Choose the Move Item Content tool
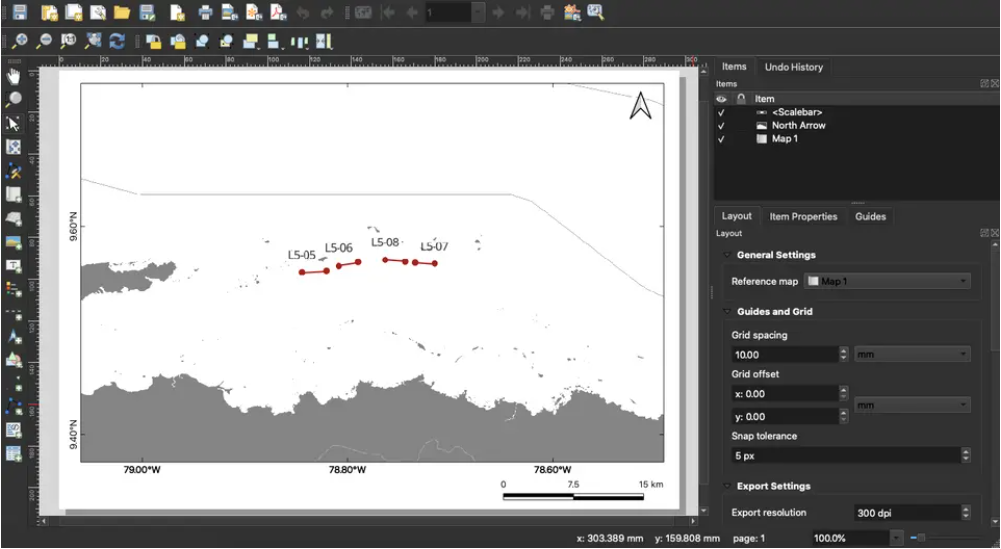This screenshot has width=1001, height=549. (13, 147)
